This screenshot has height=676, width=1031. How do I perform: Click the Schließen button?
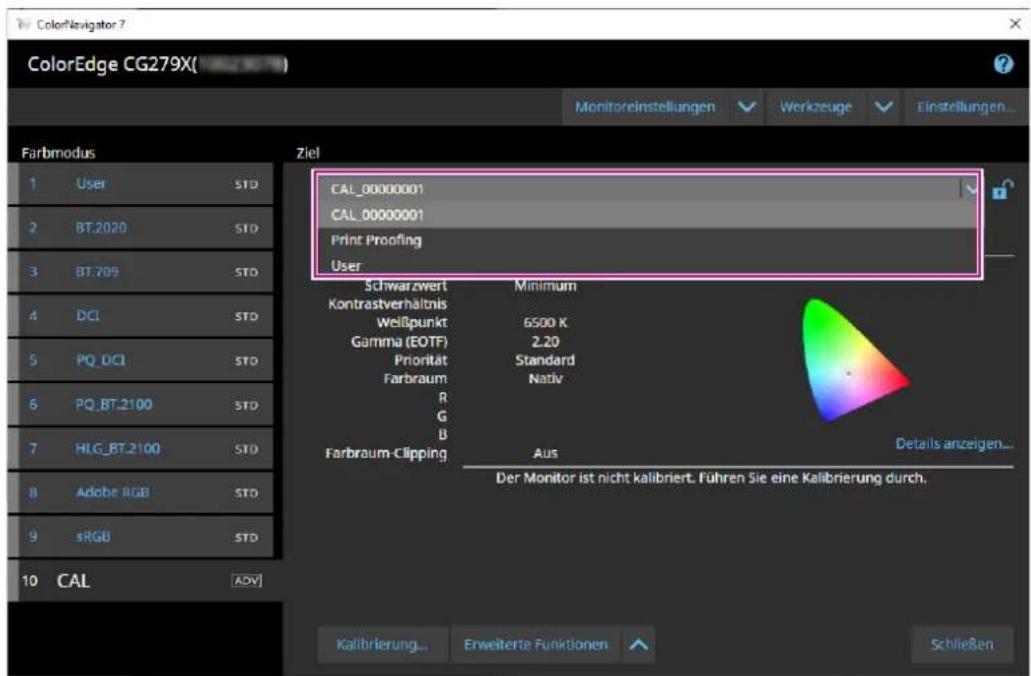(962, 644)
